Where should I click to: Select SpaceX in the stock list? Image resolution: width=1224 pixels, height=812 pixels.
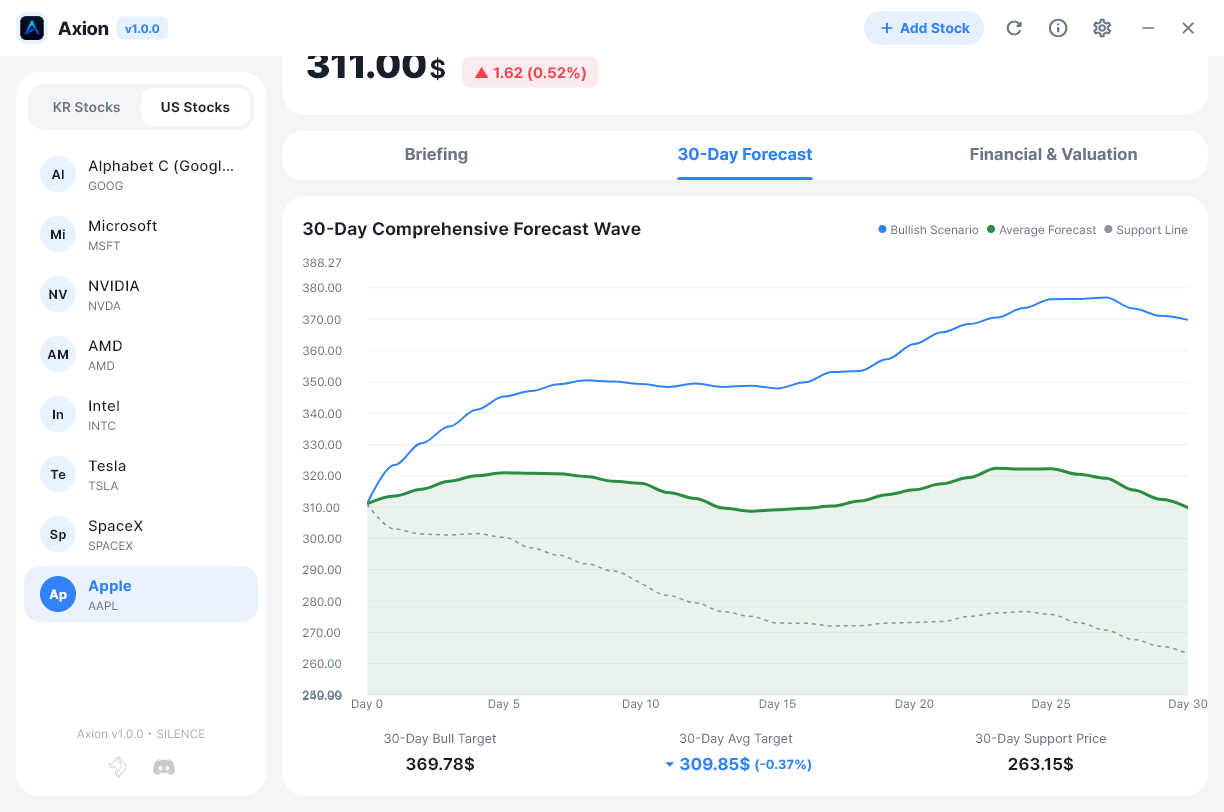141,535
